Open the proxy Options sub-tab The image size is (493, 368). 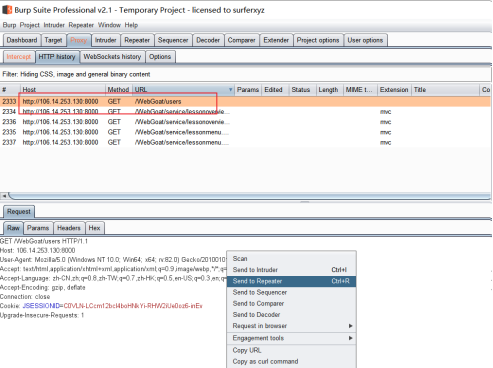[160, 57]
